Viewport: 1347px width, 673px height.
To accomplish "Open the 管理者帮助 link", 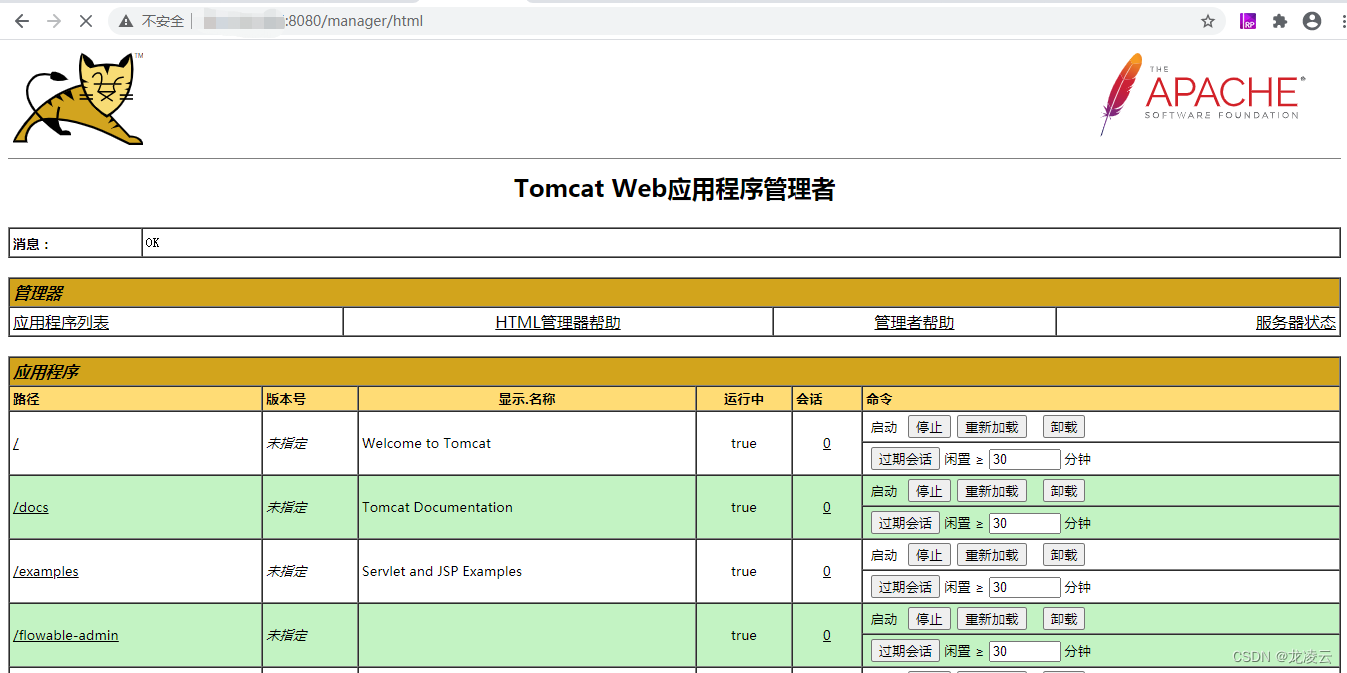I will click(914, 322).
